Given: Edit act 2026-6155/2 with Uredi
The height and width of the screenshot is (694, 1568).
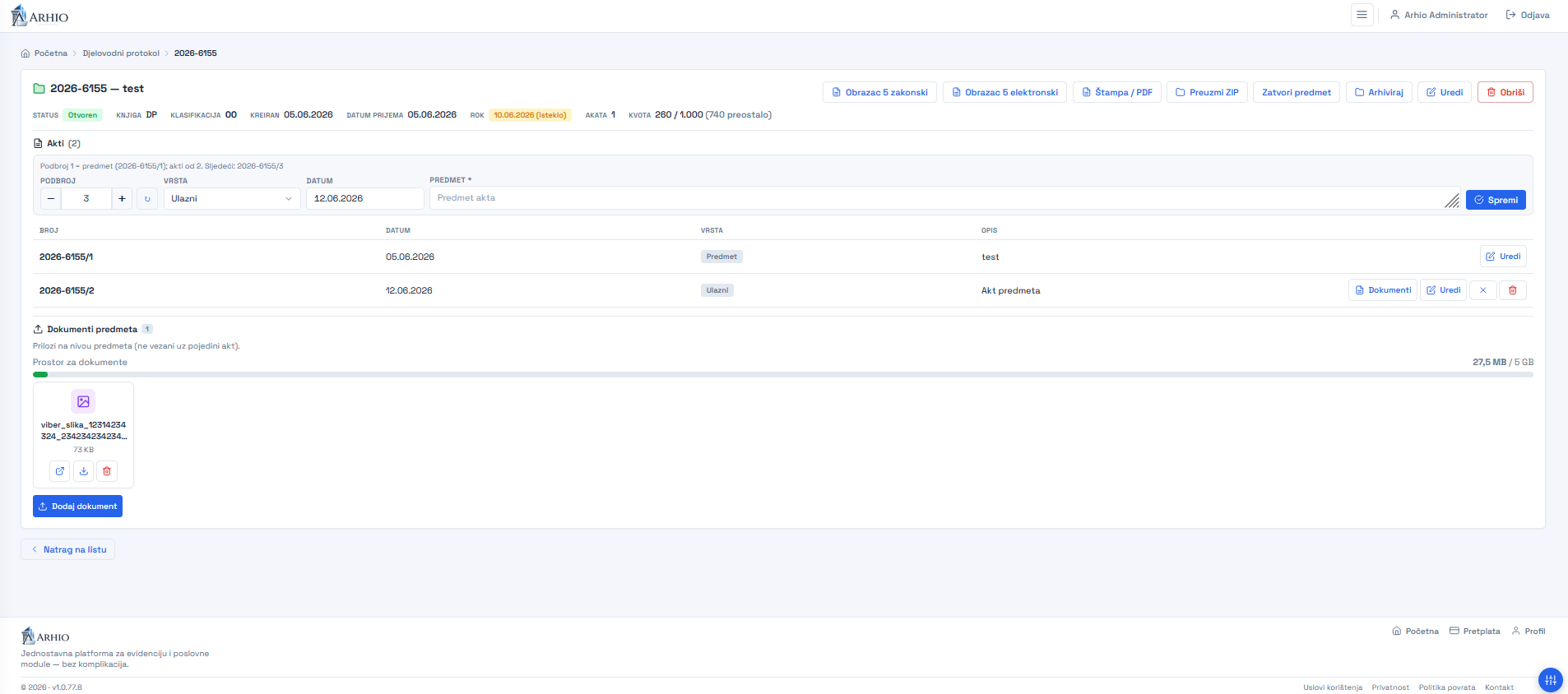Looking at the screenshot, I should [1443, 290].
